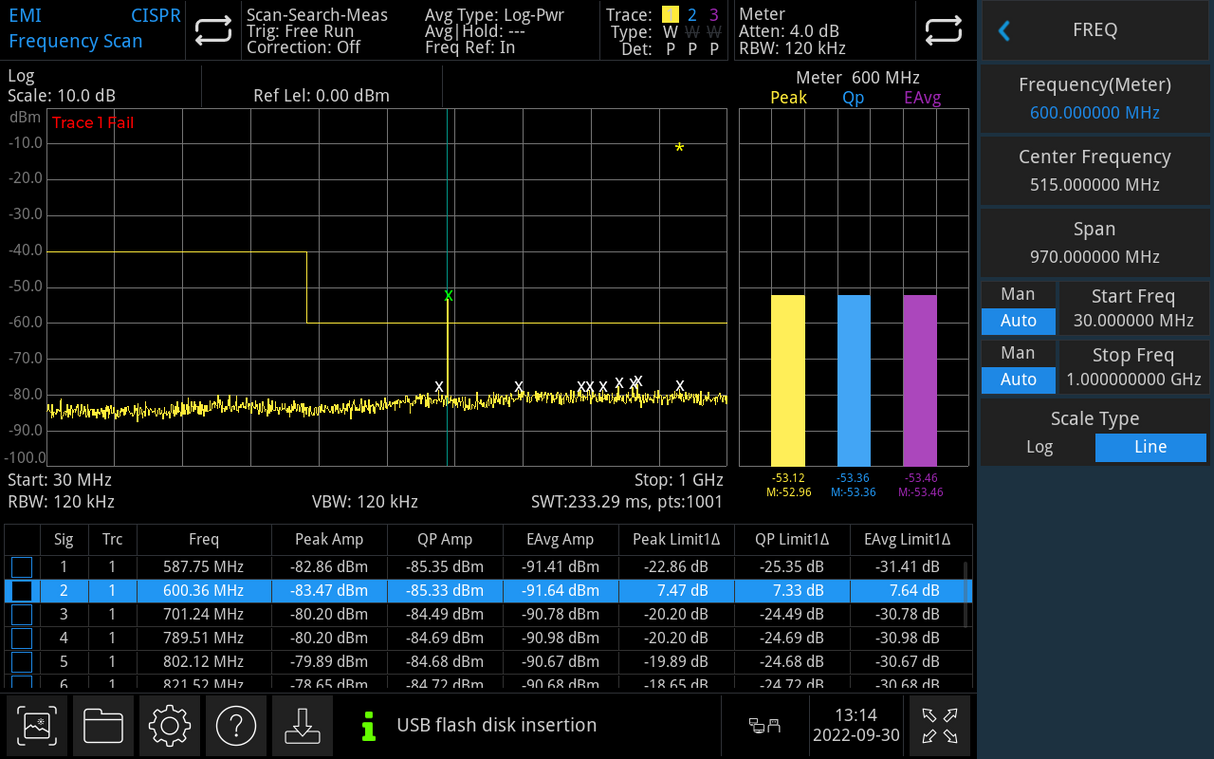Click the save/export download icon
Screen dimensions: 1214x759
click(302, 725)
